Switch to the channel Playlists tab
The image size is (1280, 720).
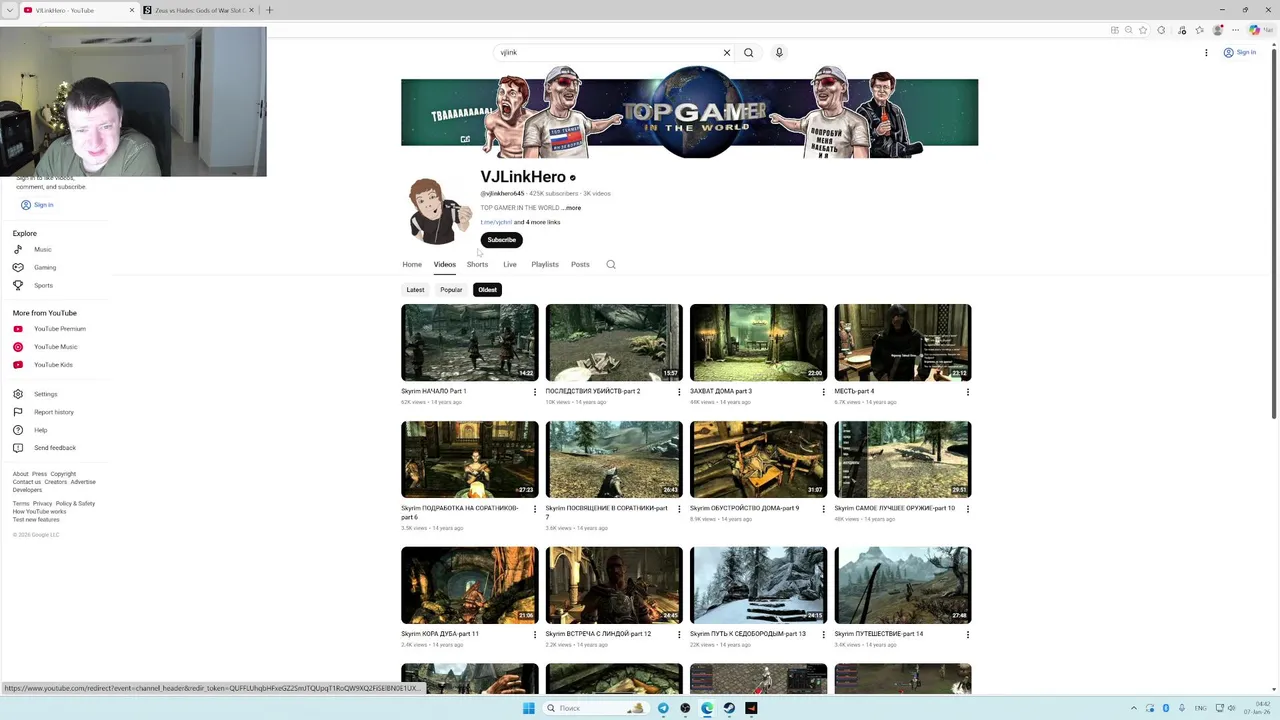click(x=545, y=264)
